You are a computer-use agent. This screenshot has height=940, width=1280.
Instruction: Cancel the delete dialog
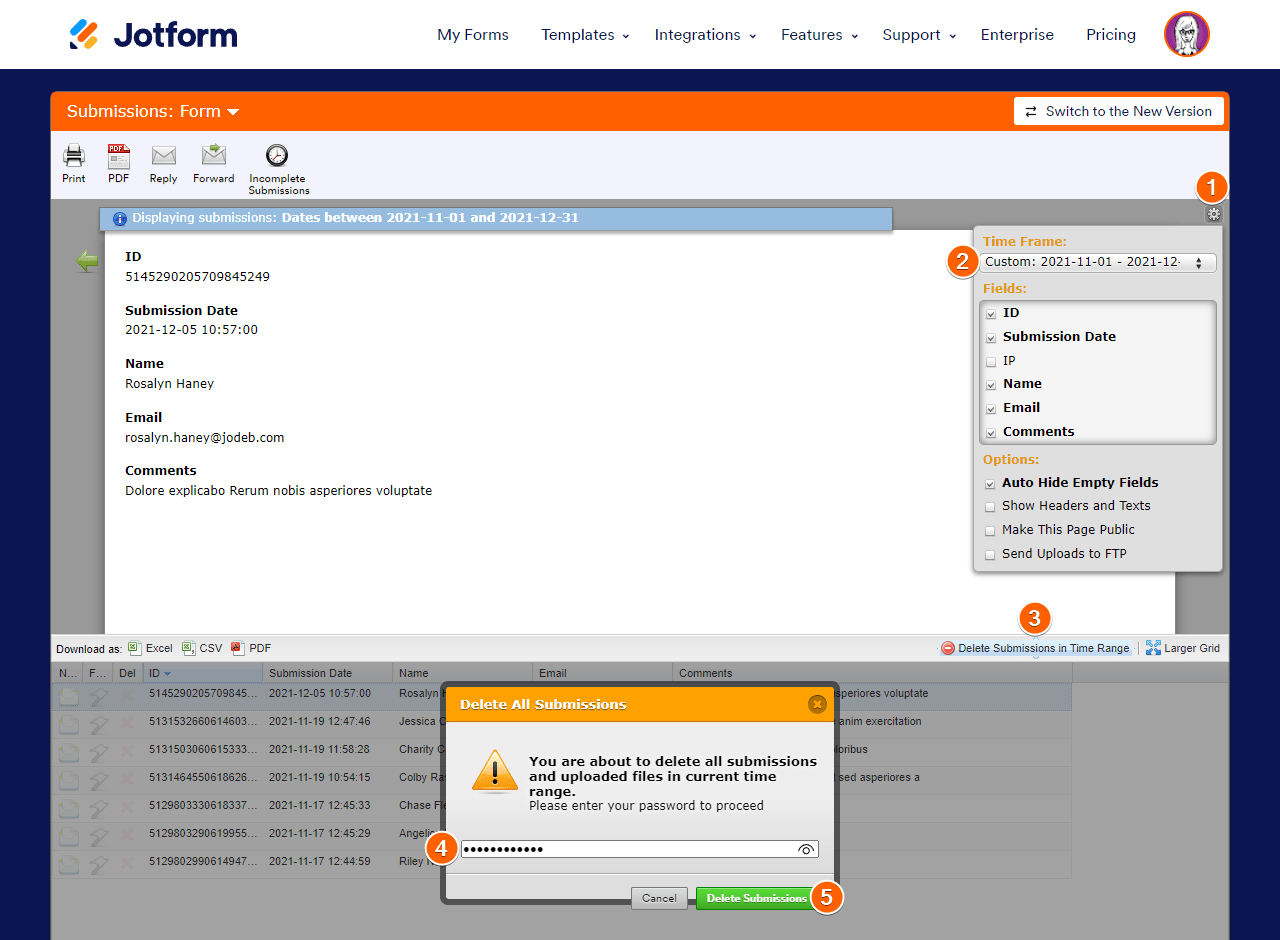(659, 898)
